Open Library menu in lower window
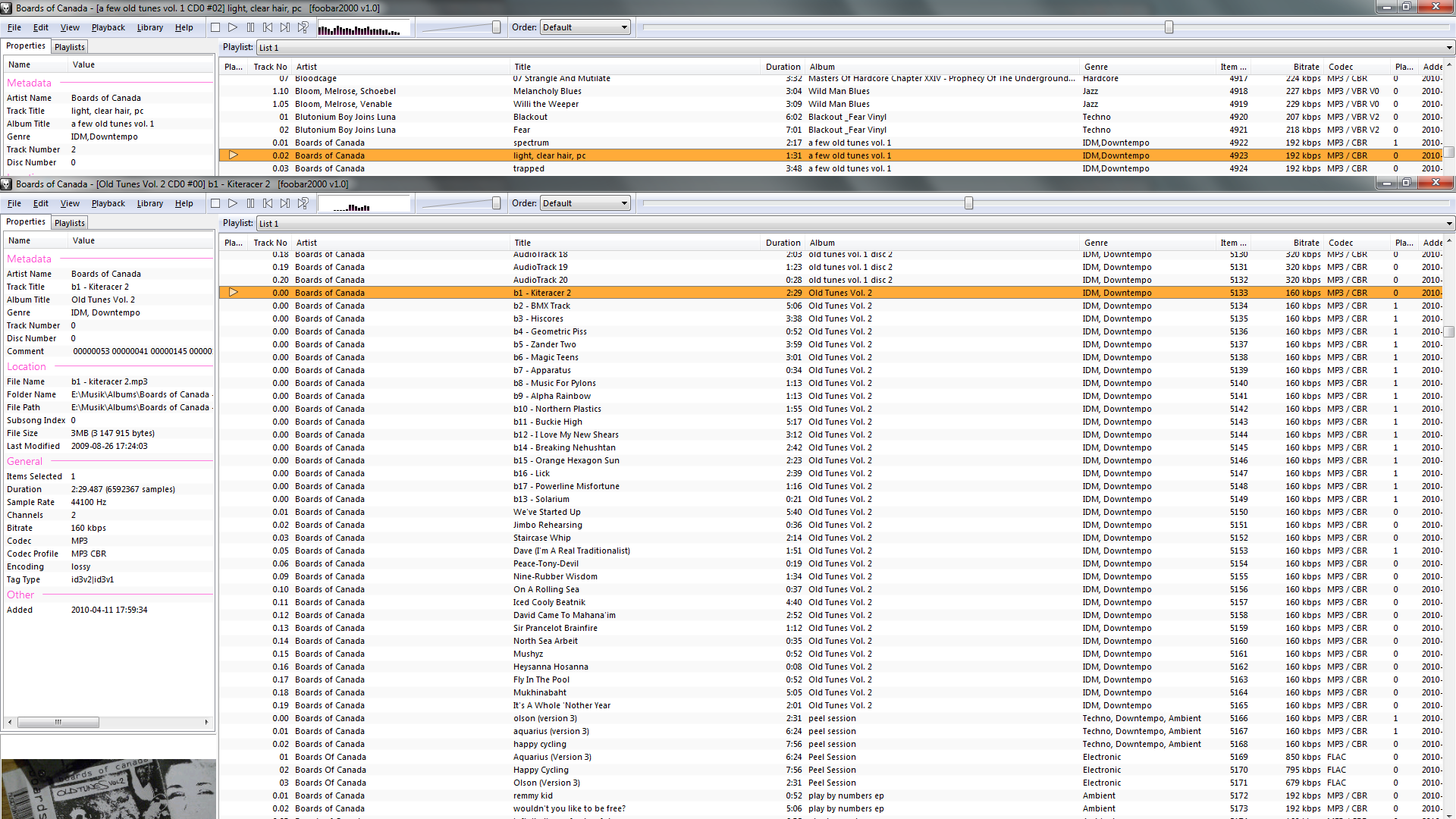The height and width of the screenshot is (819, 1456). [x=149, y=203]
